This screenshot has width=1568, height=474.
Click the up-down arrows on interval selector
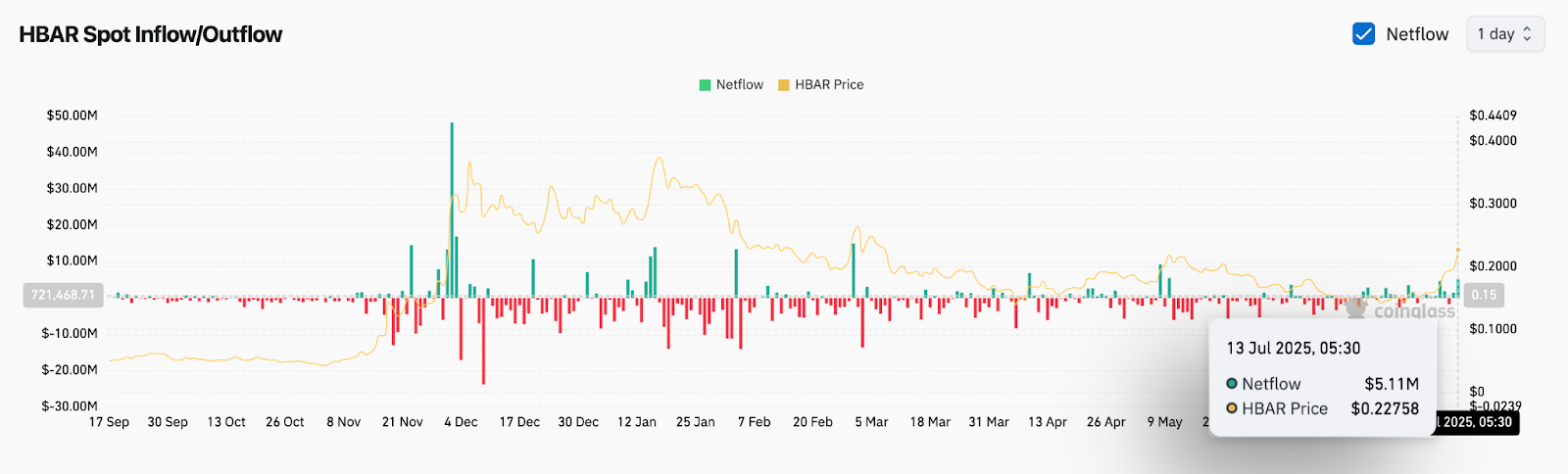point(1527,34)
